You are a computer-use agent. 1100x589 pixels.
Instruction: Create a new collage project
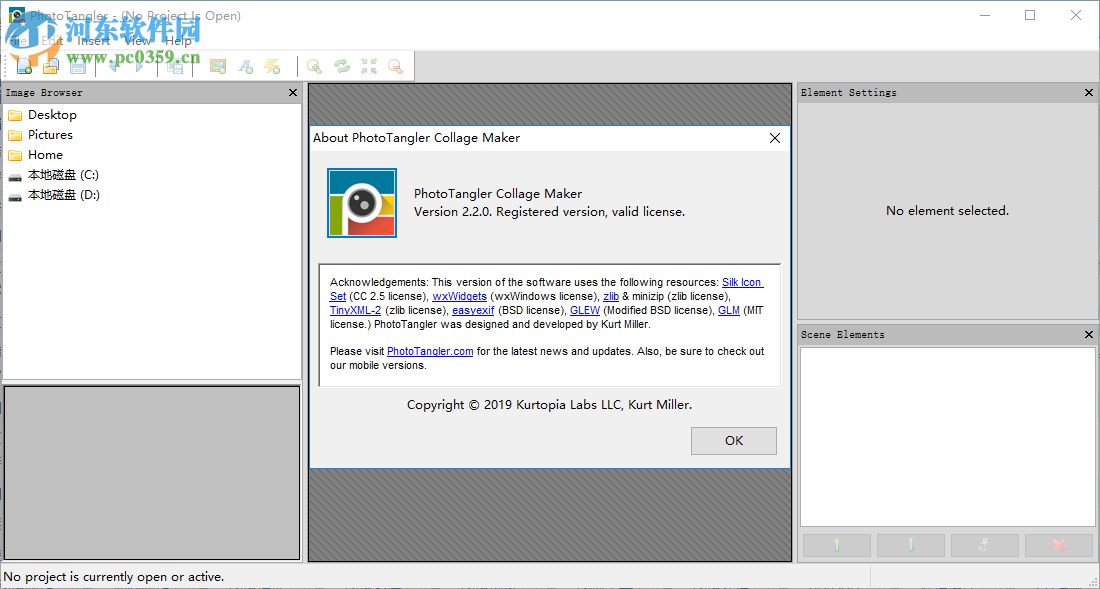click(22, 66)
